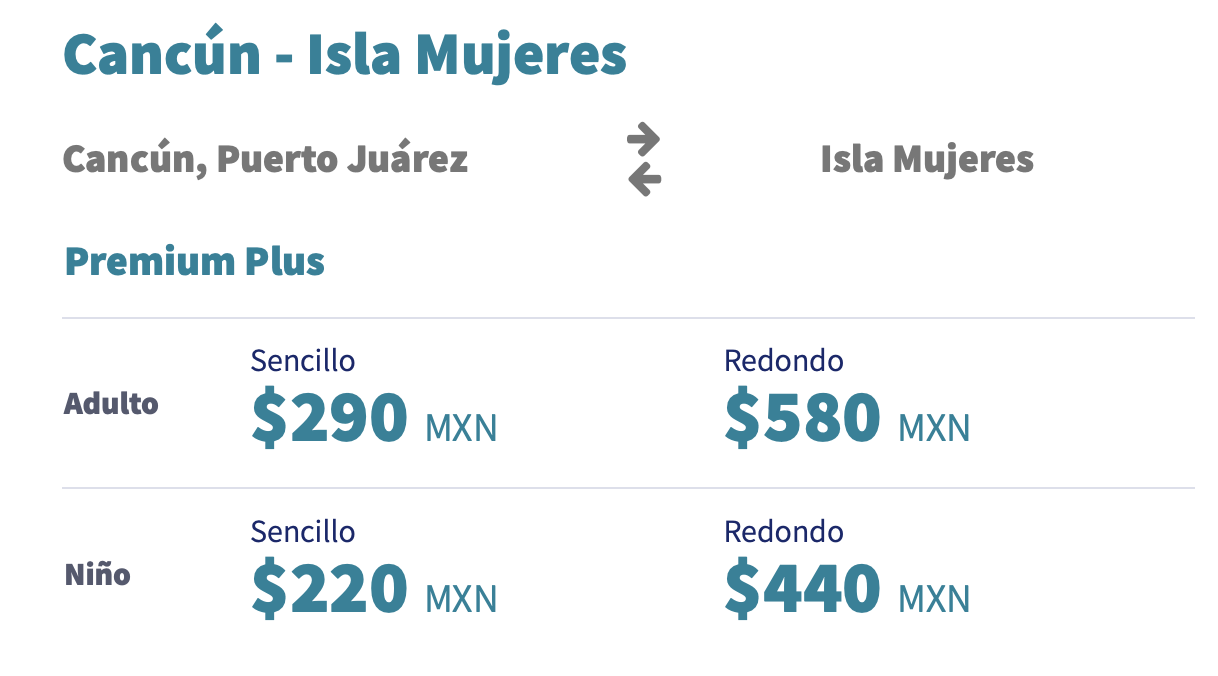Click the Cancún - Isla Mujeres heading

point(345,54)
